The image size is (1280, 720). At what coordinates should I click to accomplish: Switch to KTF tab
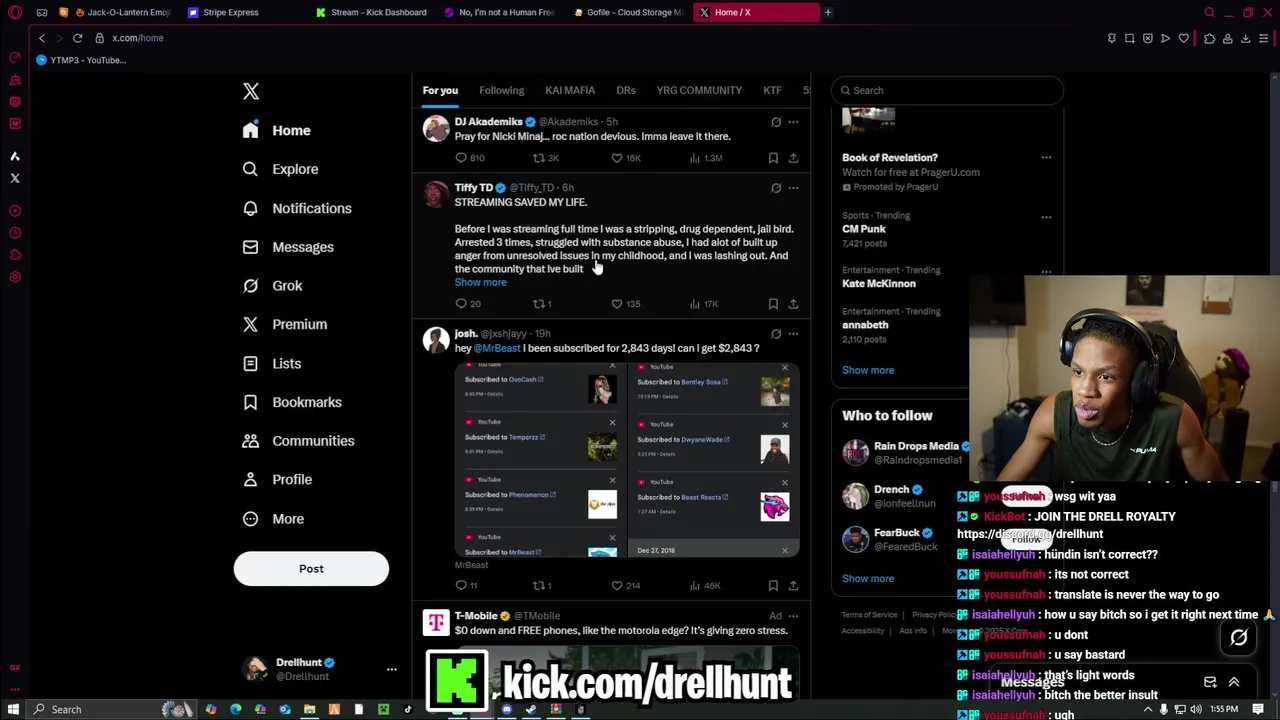pos(772,90)
